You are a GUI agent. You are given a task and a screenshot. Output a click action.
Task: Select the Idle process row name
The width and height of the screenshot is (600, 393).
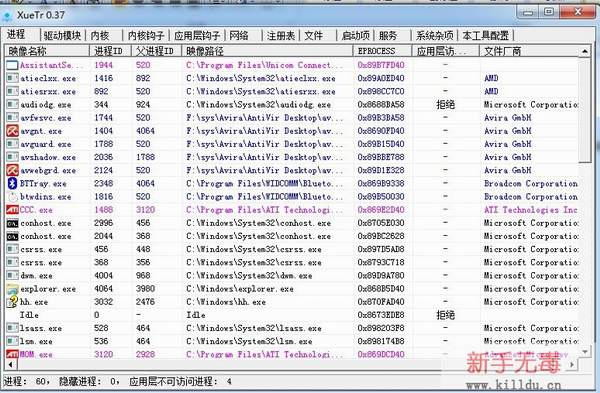click(x=29, y=315)
